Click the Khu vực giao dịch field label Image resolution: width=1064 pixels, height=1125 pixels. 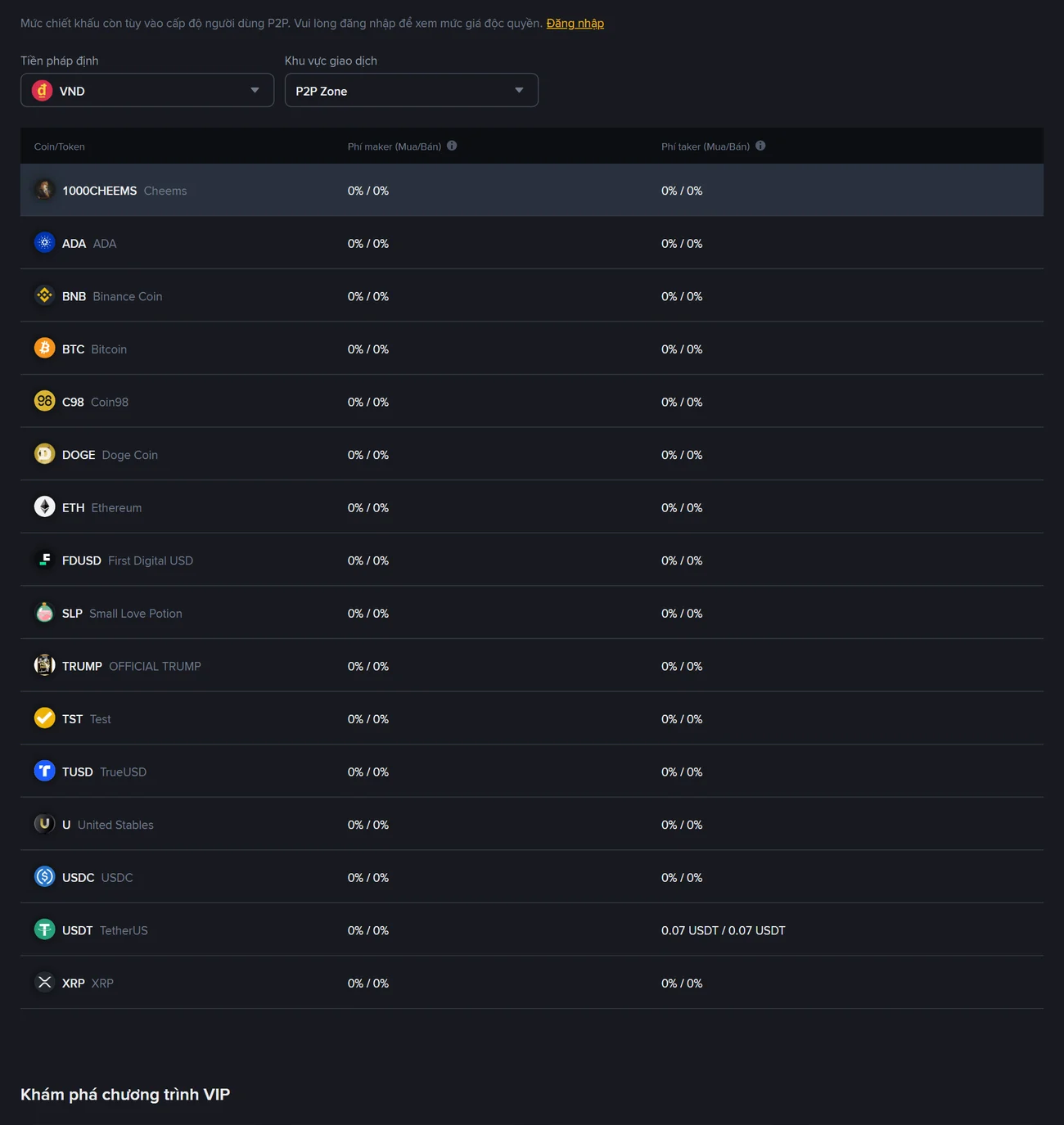tap(331, 61)
